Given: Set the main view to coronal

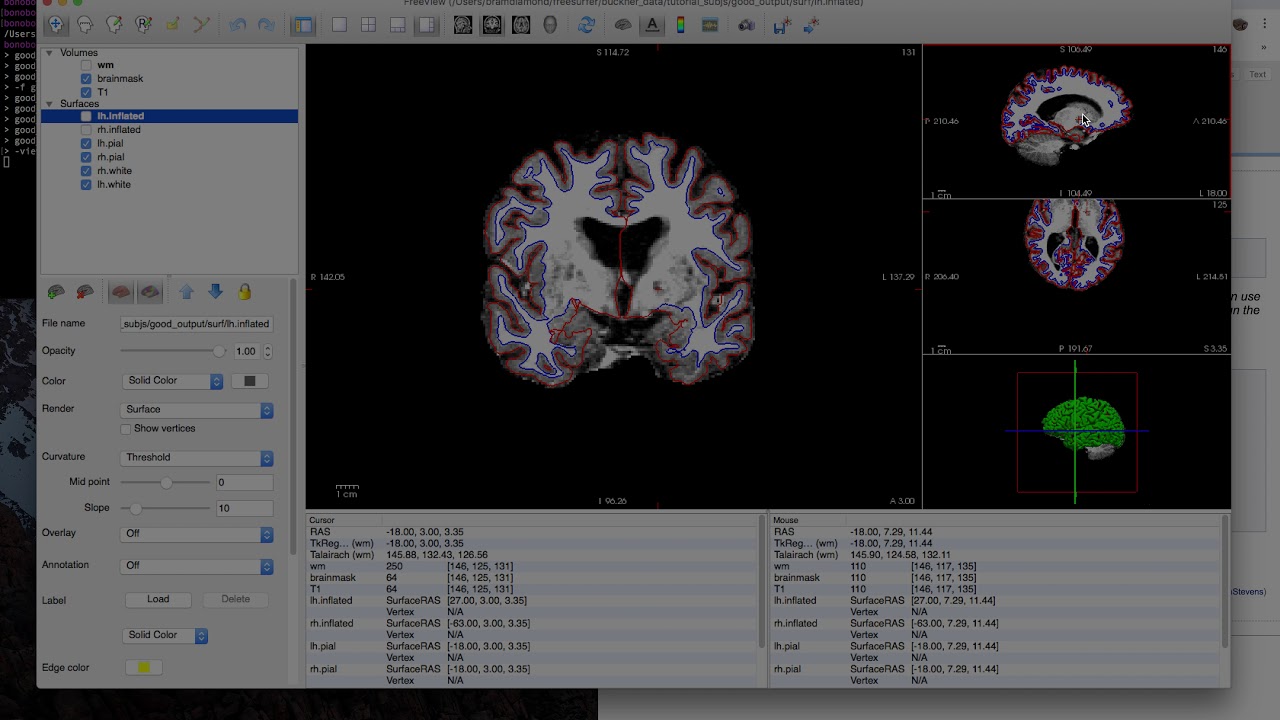Looking at the screenshot, I should [x=492, y=25].
